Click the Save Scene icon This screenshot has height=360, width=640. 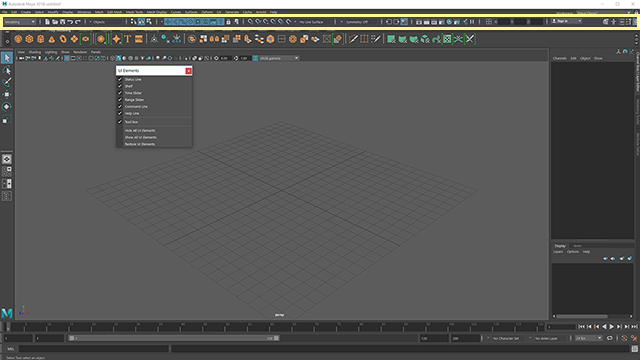tap(62, 22)
